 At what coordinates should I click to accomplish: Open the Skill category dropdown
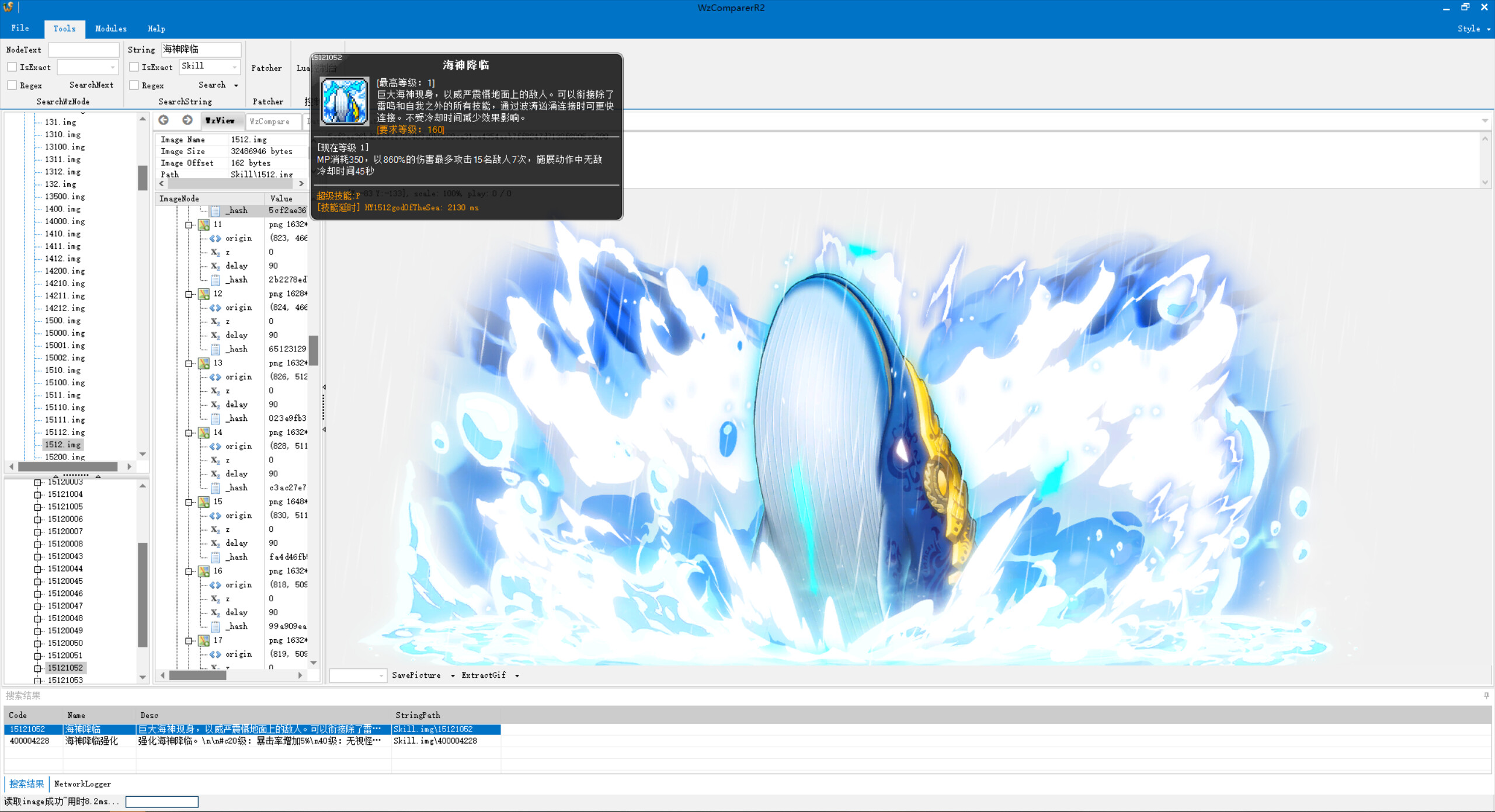(x=235, y=67)
